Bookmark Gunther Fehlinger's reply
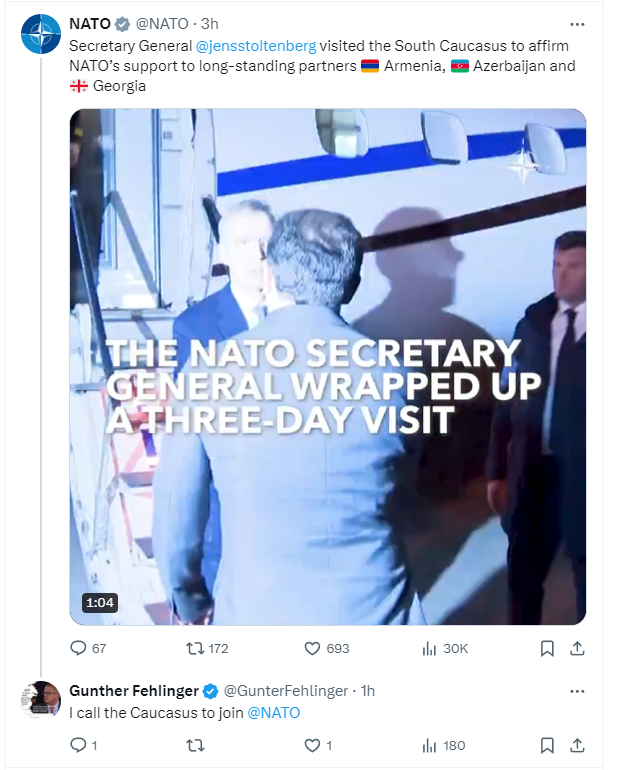 (x=547, y=745)
